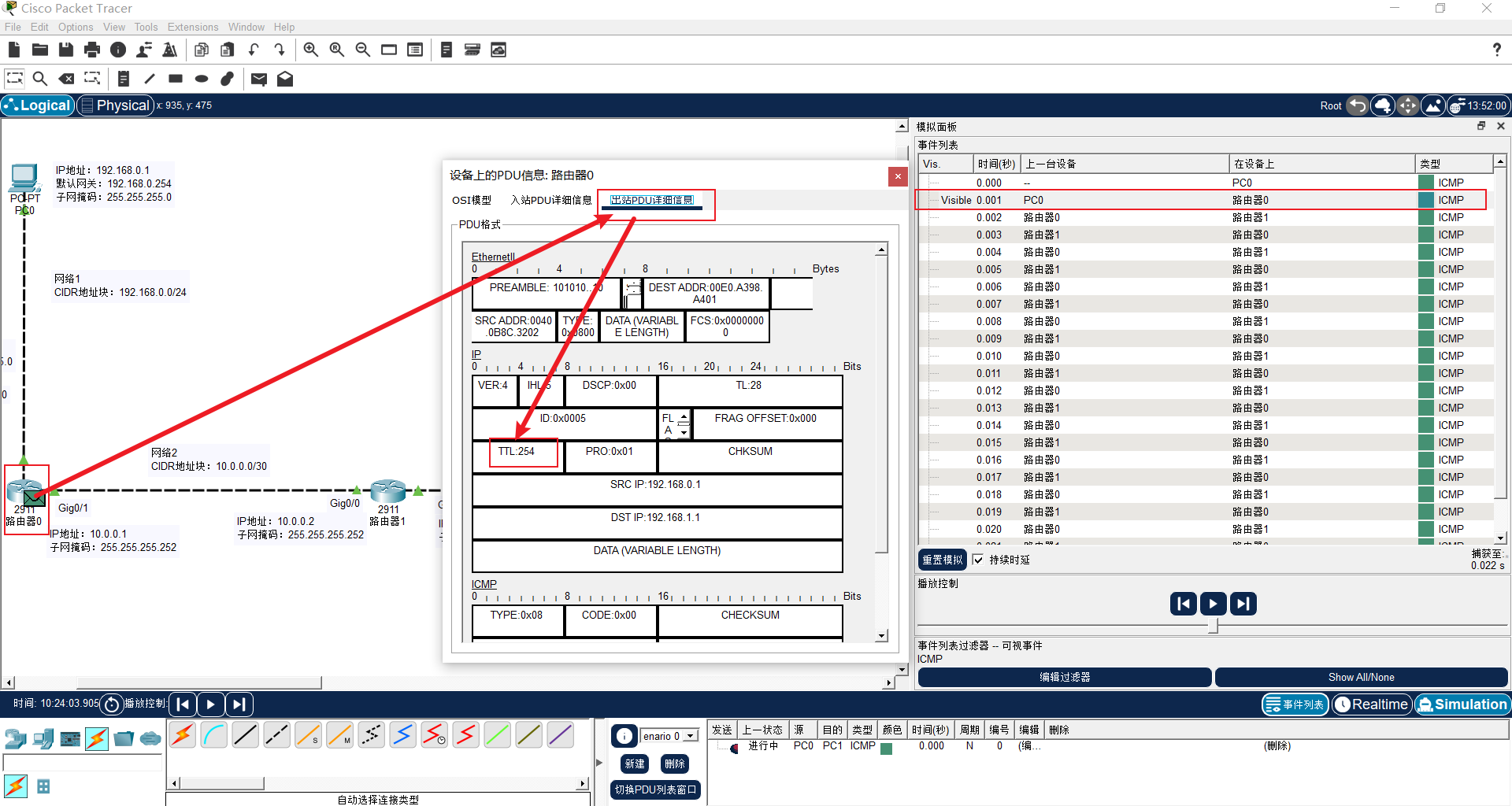Switch to Logical workspace view
The height and width of the screenshot is (806, 1512).
tap(37, 105)
